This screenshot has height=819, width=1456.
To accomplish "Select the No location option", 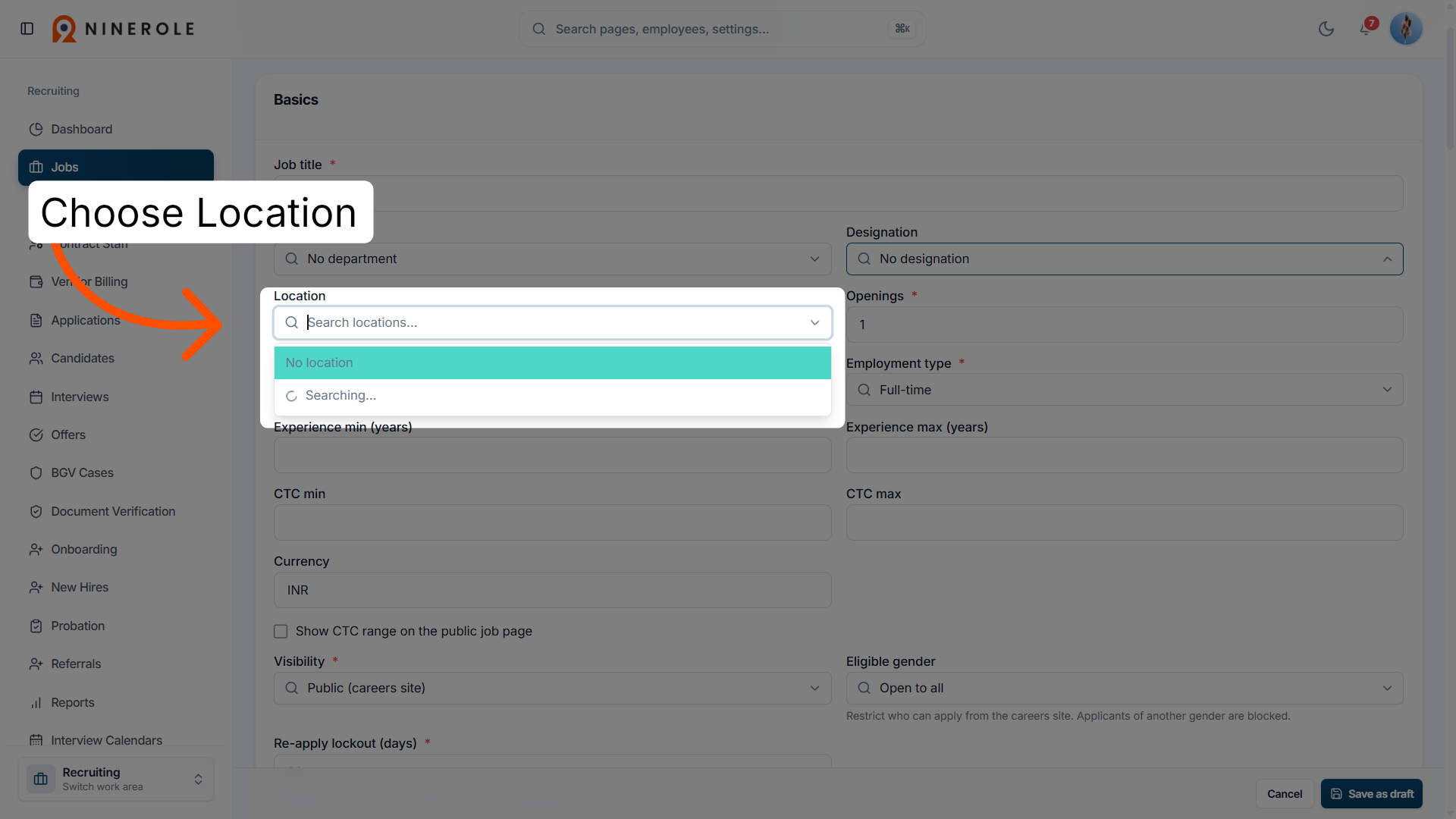I will (x=552, y=362).
